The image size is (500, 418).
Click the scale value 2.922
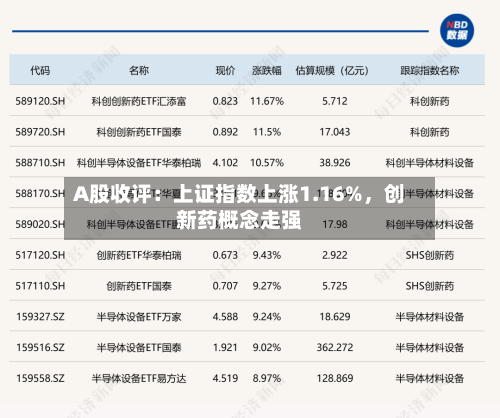(x=335, y=255)
